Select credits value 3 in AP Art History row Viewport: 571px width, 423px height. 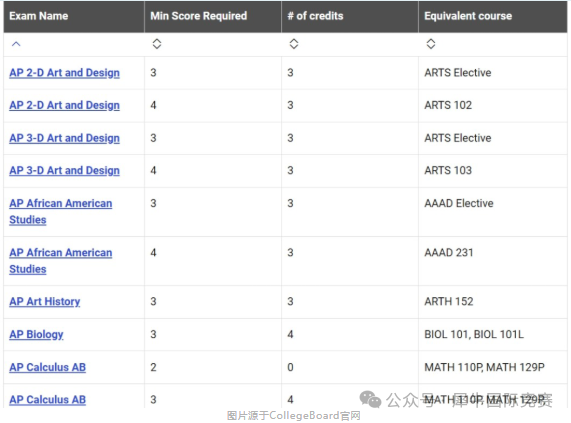290,301
